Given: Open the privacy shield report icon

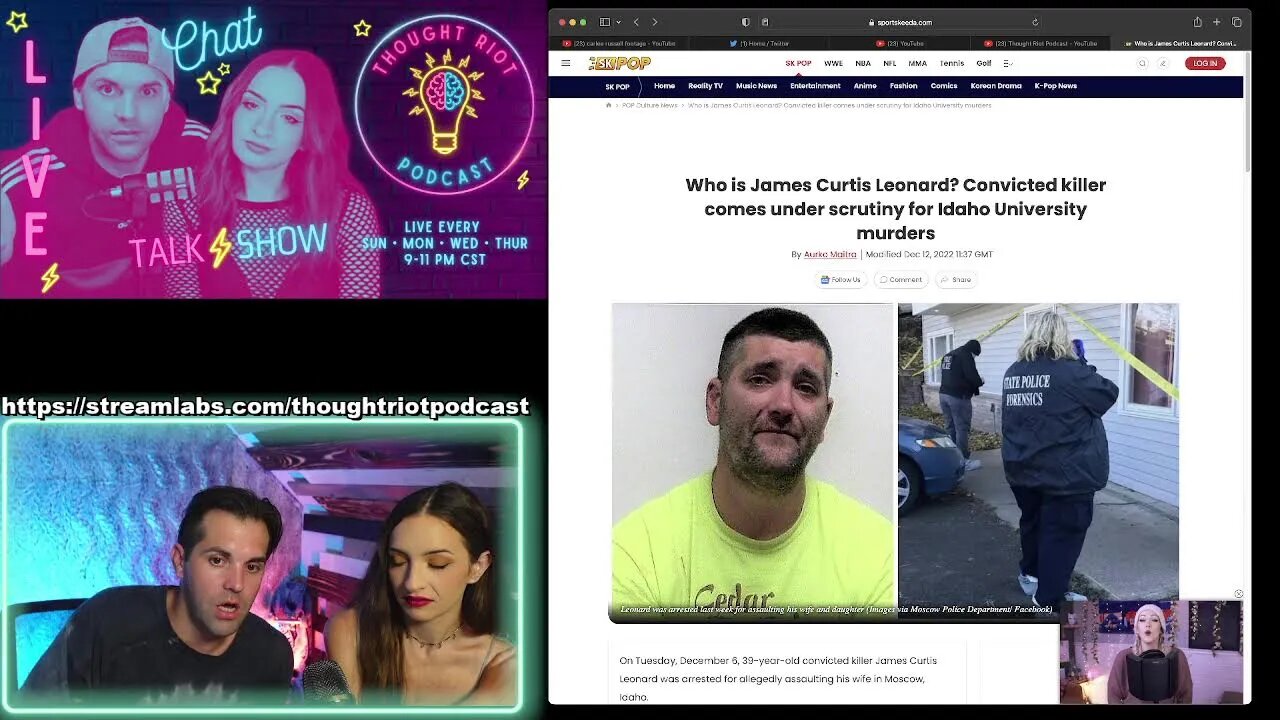Looking at the screenshot, I should pyautogui.click(x=745, y=22).
